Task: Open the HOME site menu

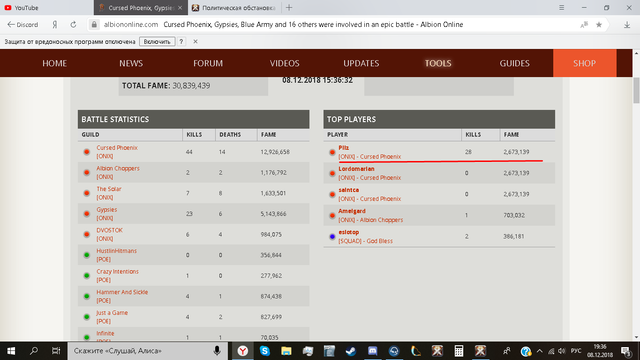Action: (54, 63)
